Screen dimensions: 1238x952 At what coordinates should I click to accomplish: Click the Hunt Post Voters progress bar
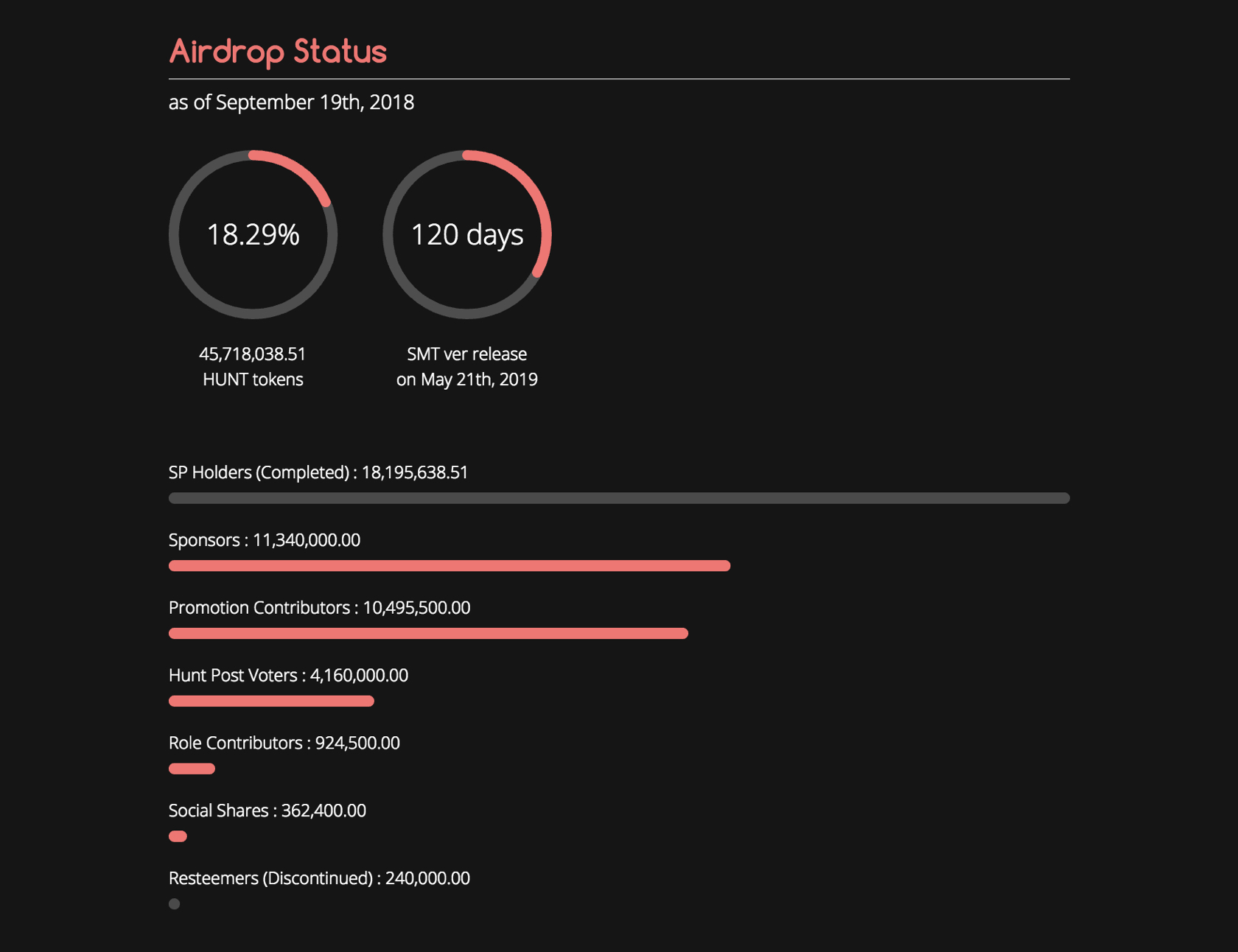tap(271, 701)
